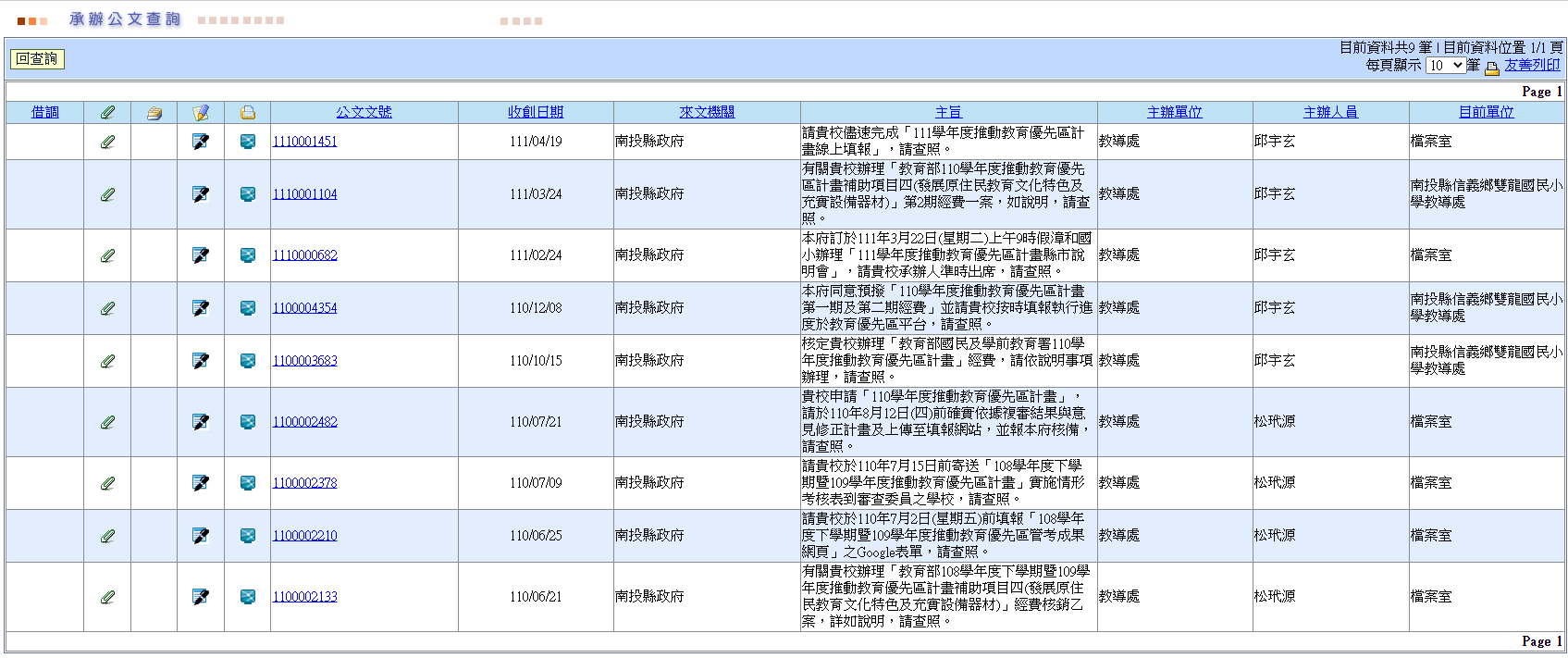Select the date cell 110/06/21
The height and width of the screenshot is (658, 1568).
[536, 597]
